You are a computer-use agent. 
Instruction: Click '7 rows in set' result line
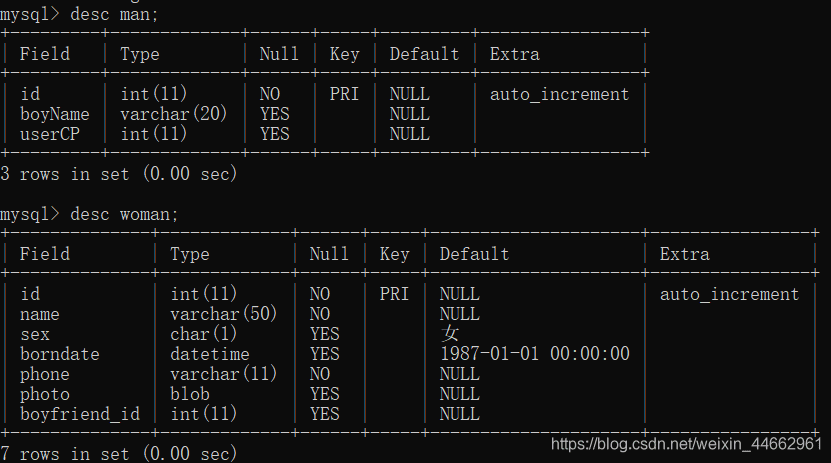(x=118, y=454)
